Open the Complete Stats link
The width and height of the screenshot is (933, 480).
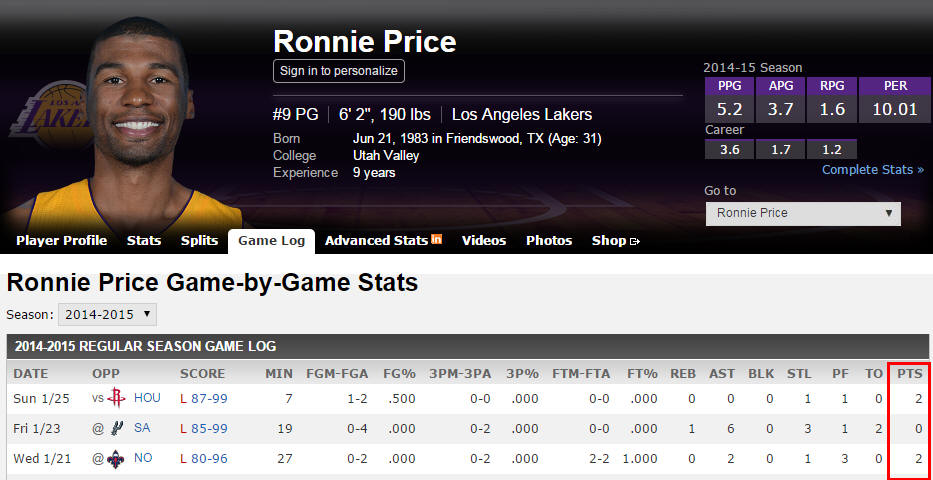pos(873,170)
